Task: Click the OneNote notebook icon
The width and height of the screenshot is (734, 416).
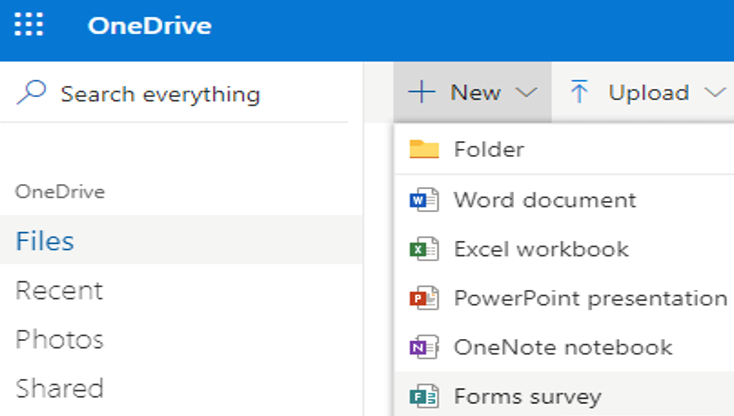Action: coord(424,347)
